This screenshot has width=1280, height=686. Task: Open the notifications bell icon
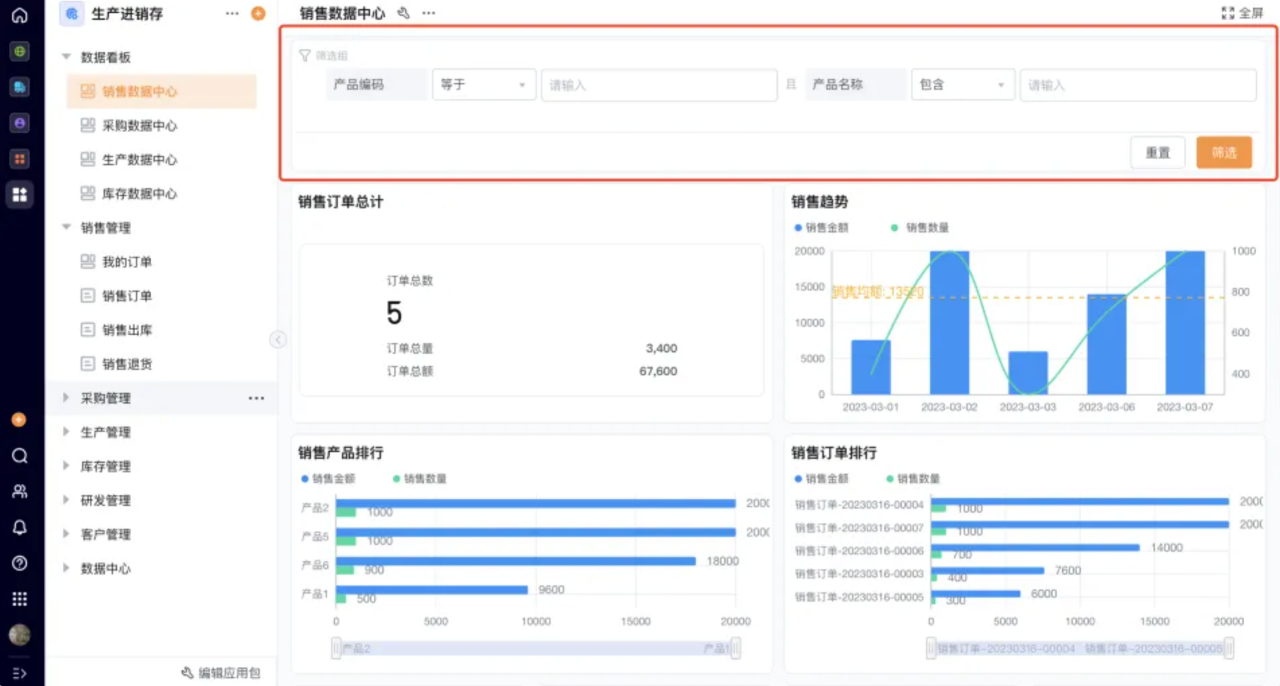pyautogui.click(x=19, y=527)
